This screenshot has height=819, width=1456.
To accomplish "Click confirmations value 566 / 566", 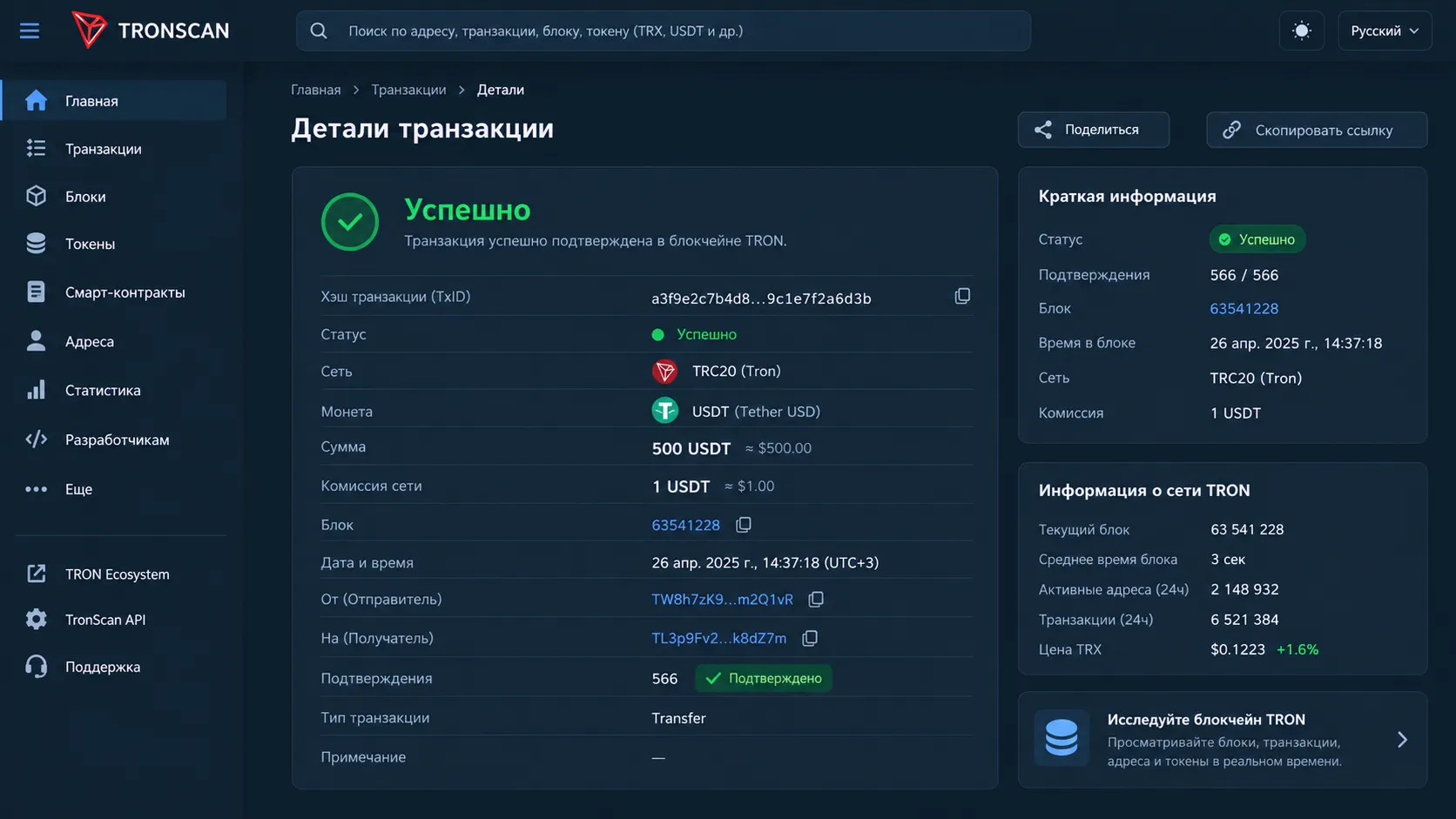I will (x=1244, y=275).
